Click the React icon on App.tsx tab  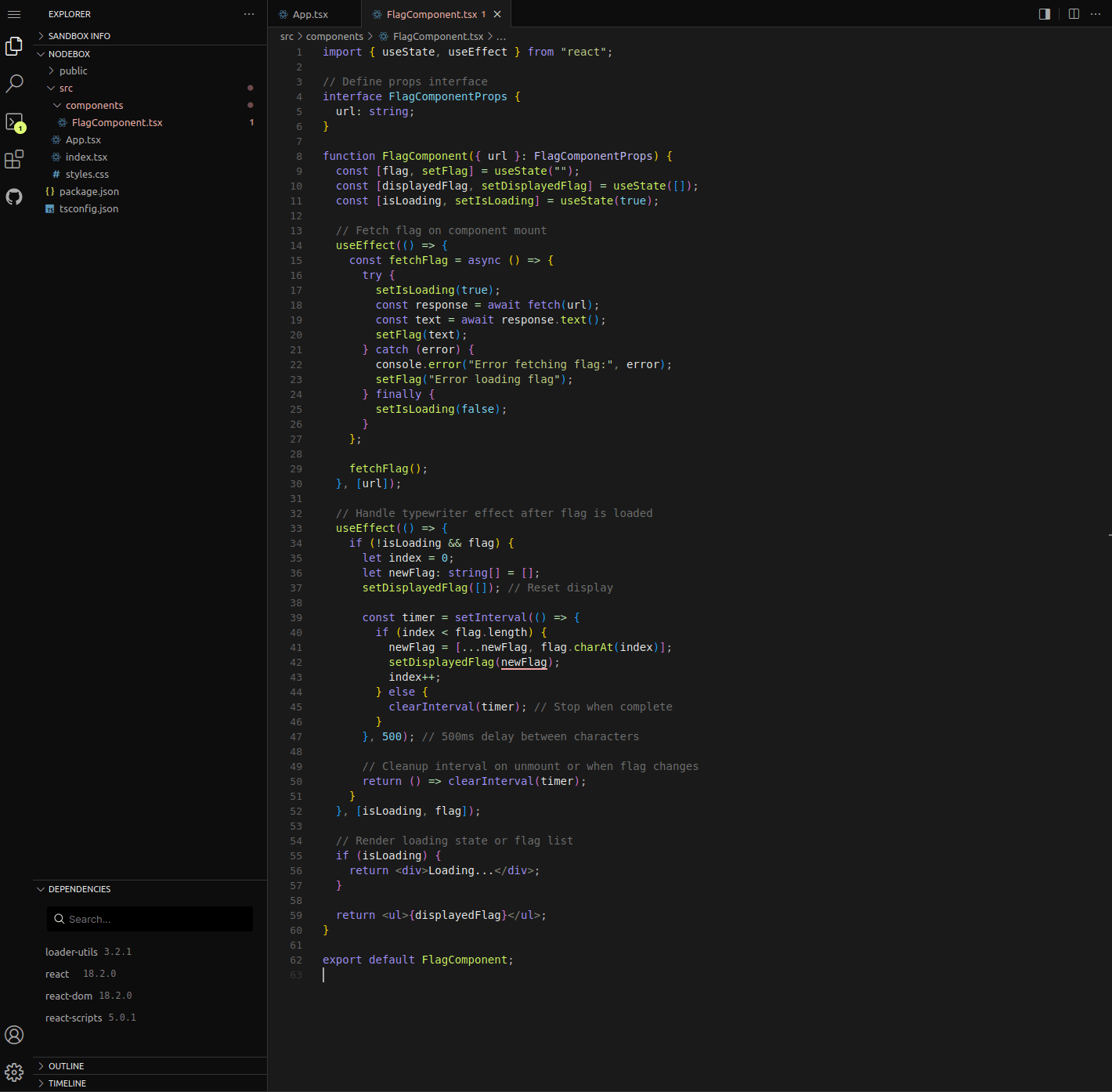click(283, 14)
